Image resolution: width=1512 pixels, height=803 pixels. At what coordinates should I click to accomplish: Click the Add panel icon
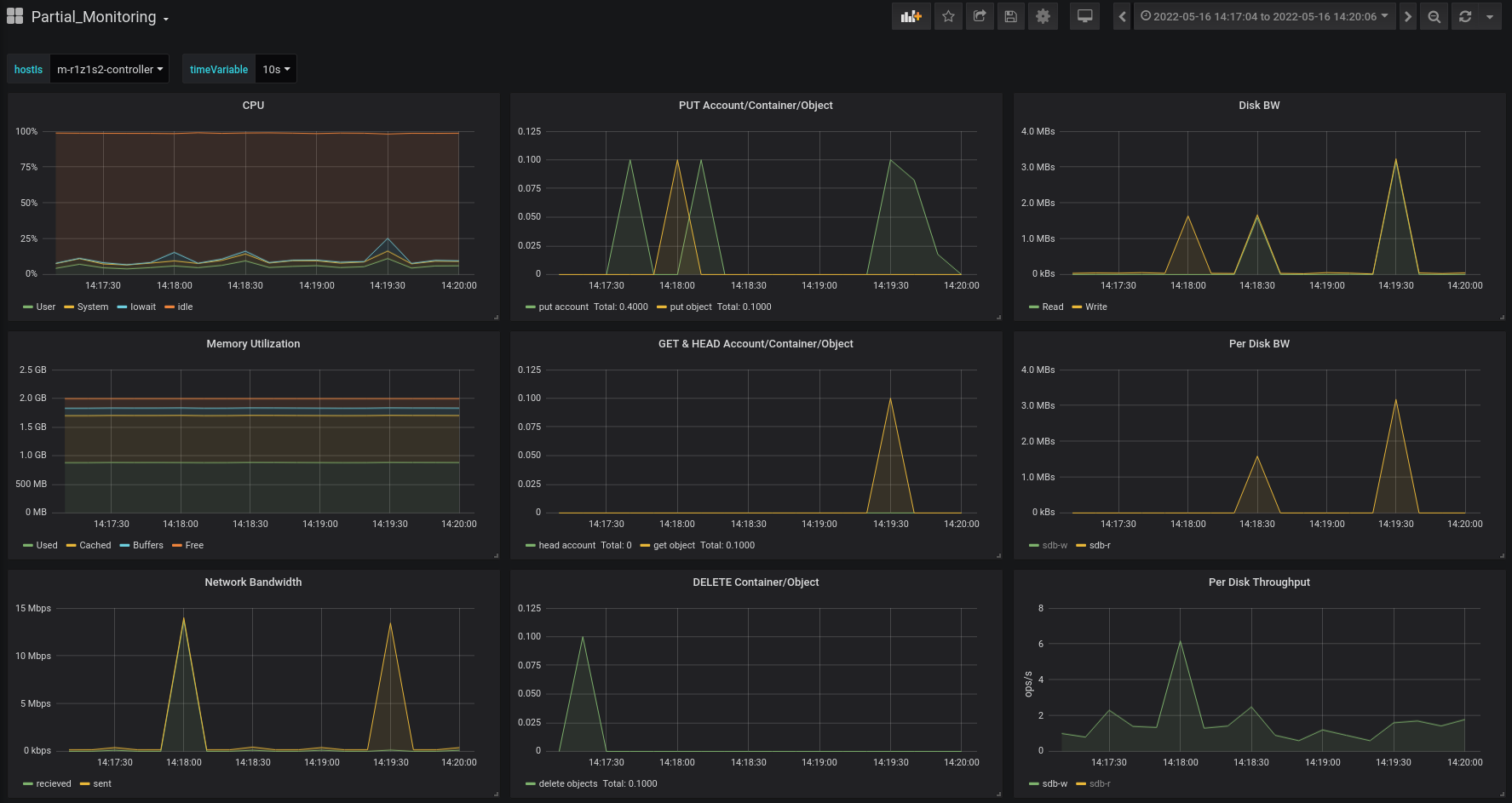(911, 16)
